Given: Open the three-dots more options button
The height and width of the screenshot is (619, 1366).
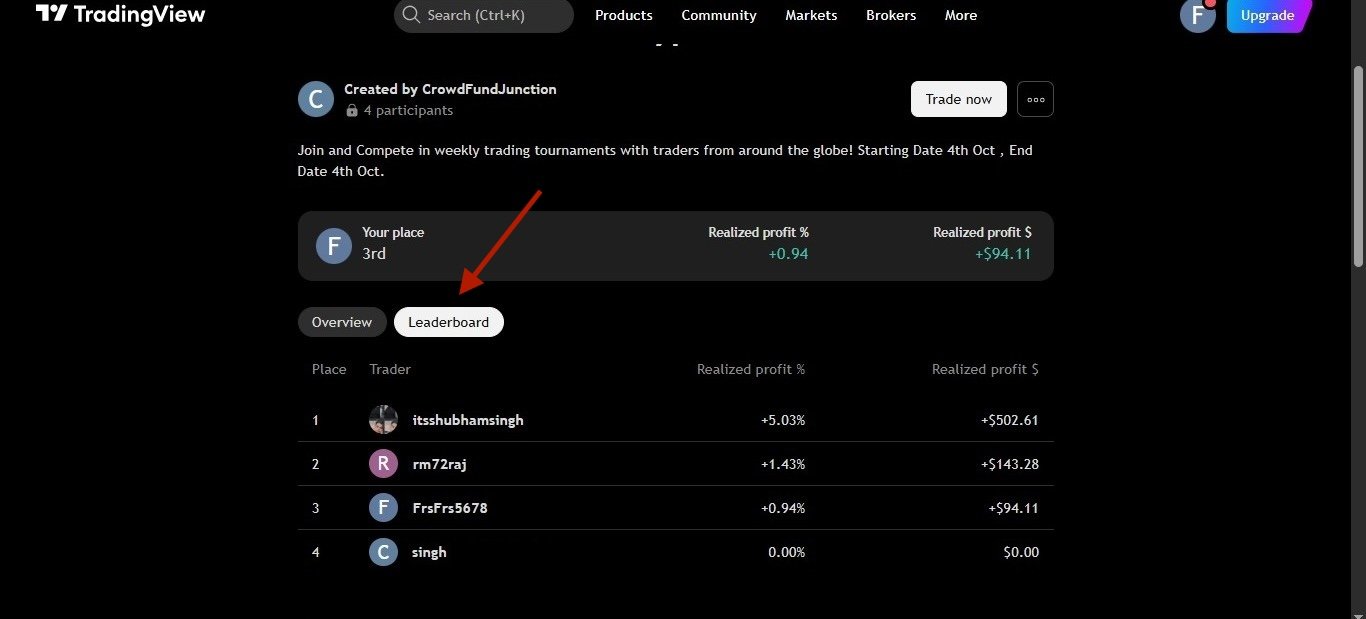Looking at the screenshot, I should pos(1035,99).
